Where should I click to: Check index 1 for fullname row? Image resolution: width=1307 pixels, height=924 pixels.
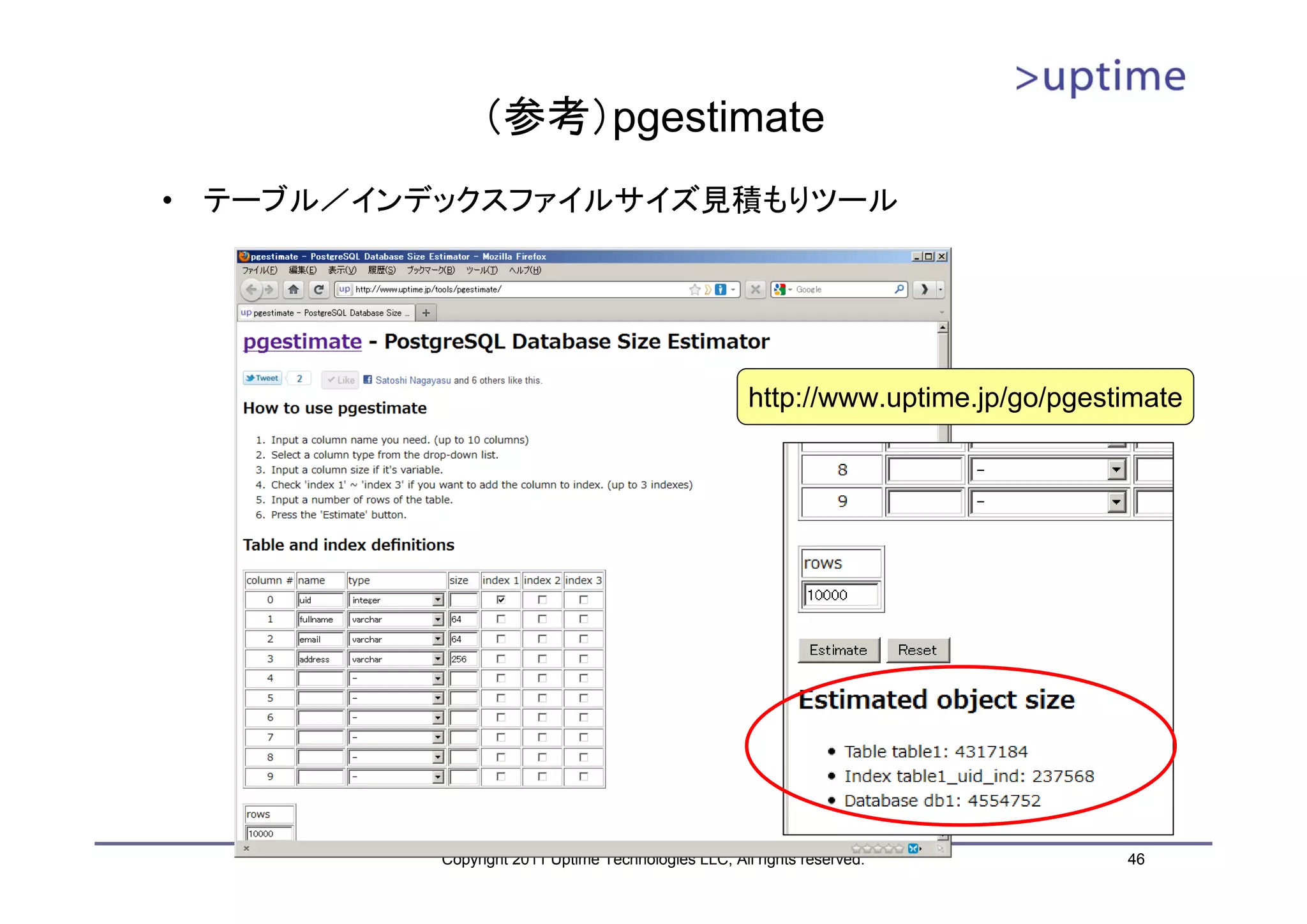coord(501,619)
